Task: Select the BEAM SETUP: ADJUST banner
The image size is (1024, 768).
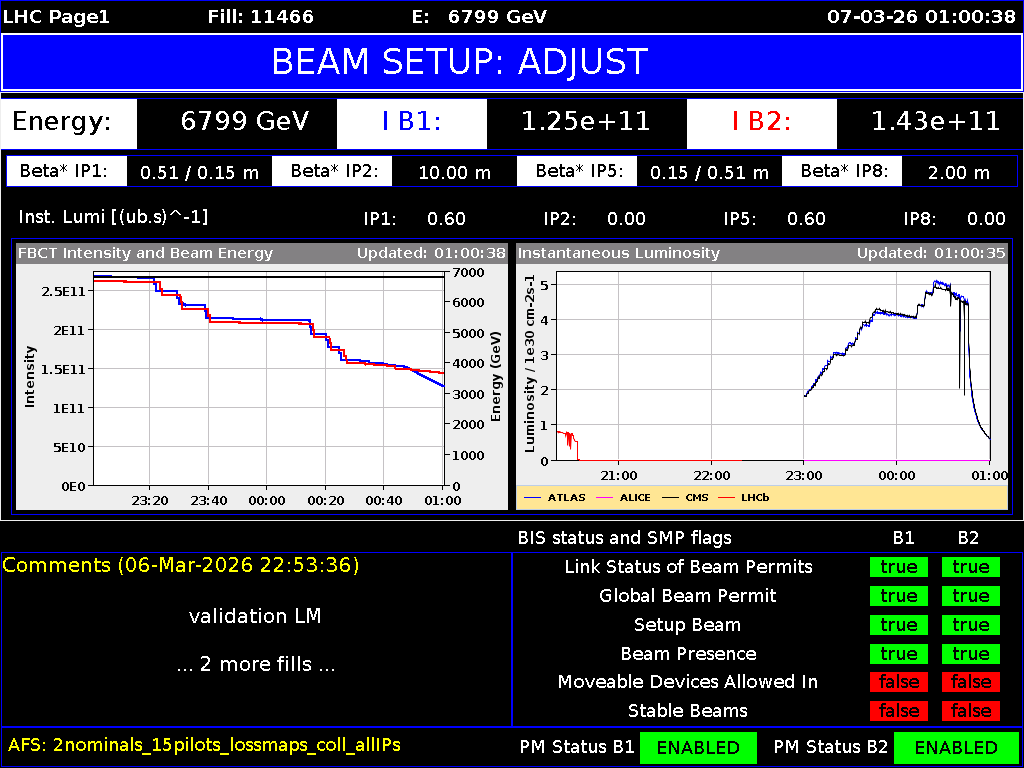Action: pos(511,62)
